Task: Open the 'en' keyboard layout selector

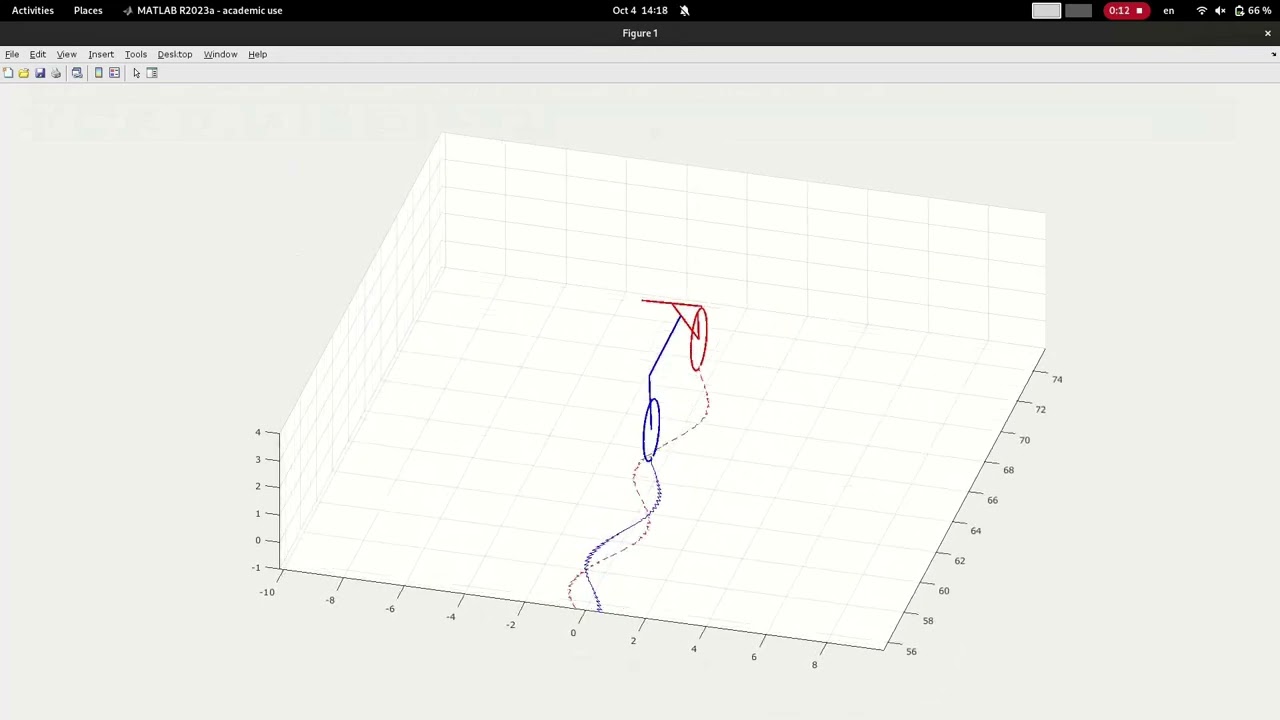Action: tap(1168, 10)
